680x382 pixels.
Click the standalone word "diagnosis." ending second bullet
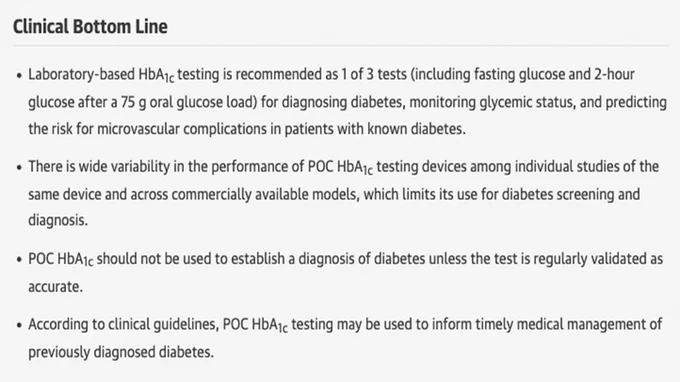(58, 220)
